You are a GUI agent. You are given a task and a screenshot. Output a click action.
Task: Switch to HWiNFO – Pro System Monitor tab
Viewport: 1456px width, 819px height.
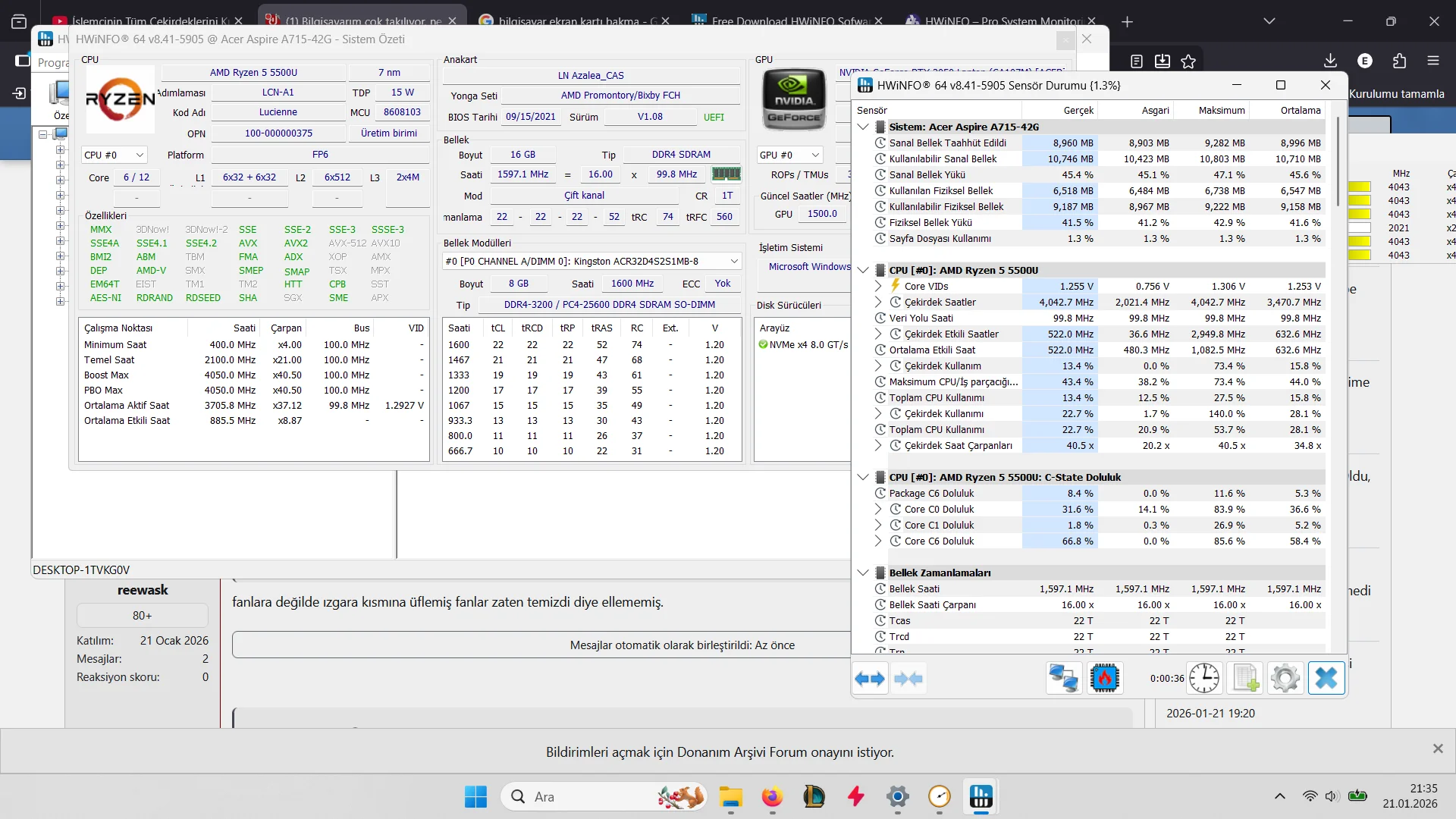click(x=1001, y=20)
